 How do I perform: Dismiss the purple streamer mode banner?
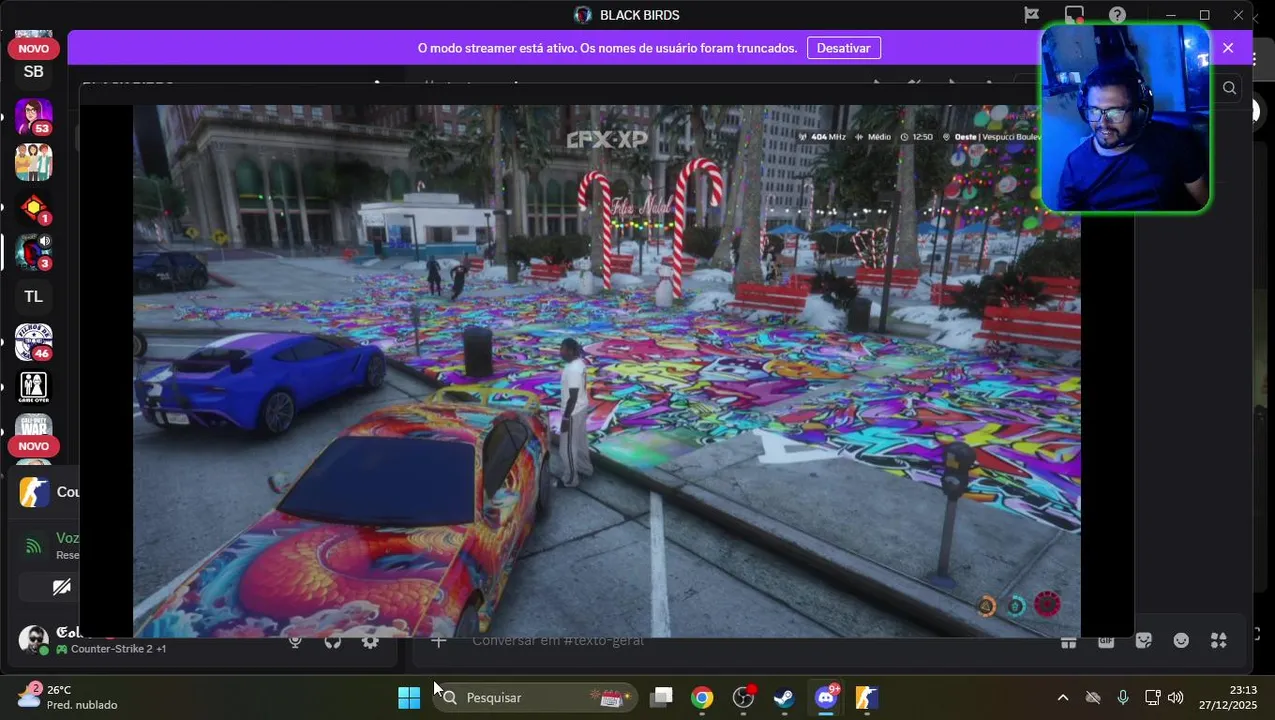coord(1228,48)
